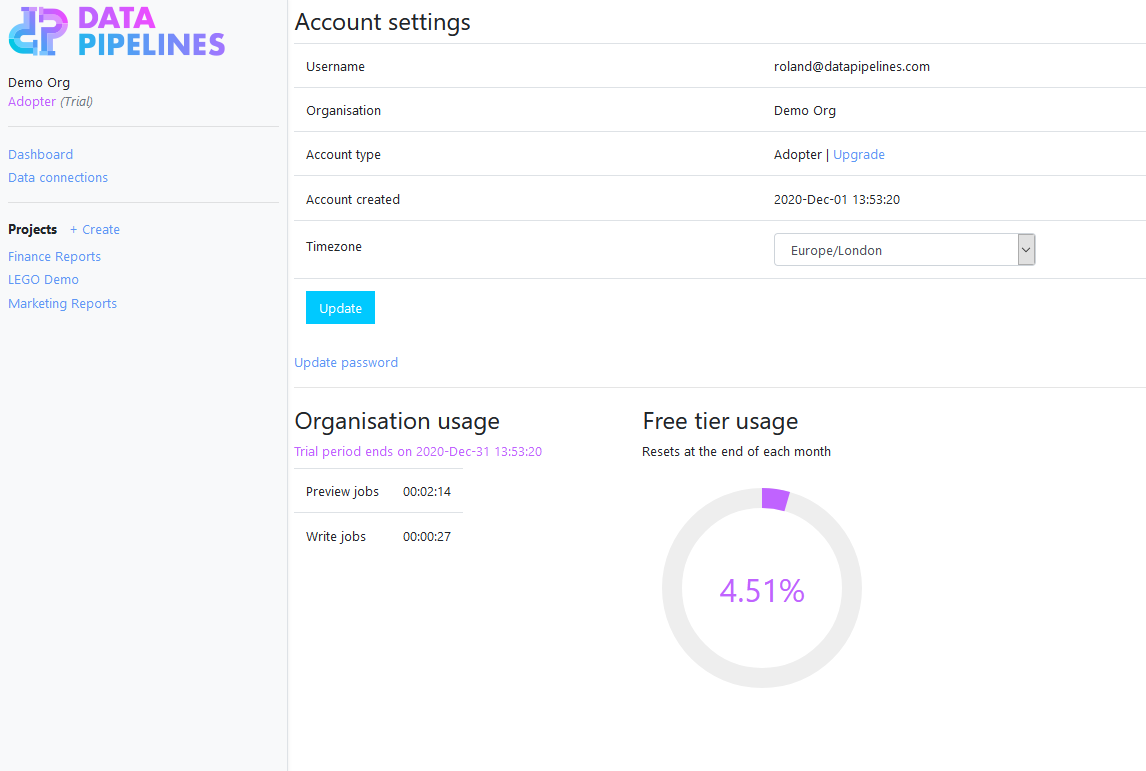Screen dimensions: 1146x771
Task: Click the Upgrade link next to Adopter
Action: coord(858,154)
